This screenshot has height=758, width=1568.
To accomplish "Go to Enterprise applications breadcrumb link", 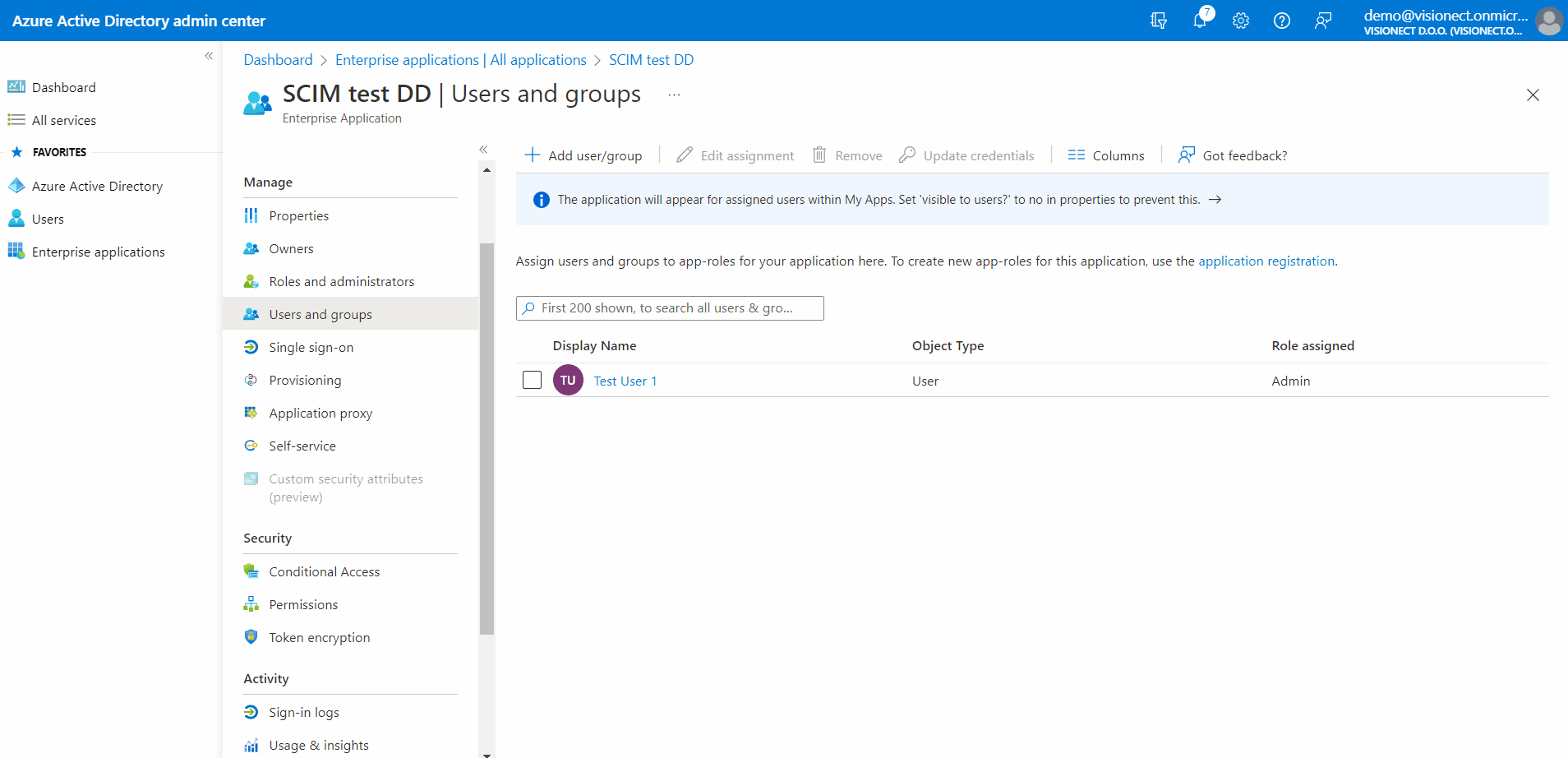I will tap(460, 60).
